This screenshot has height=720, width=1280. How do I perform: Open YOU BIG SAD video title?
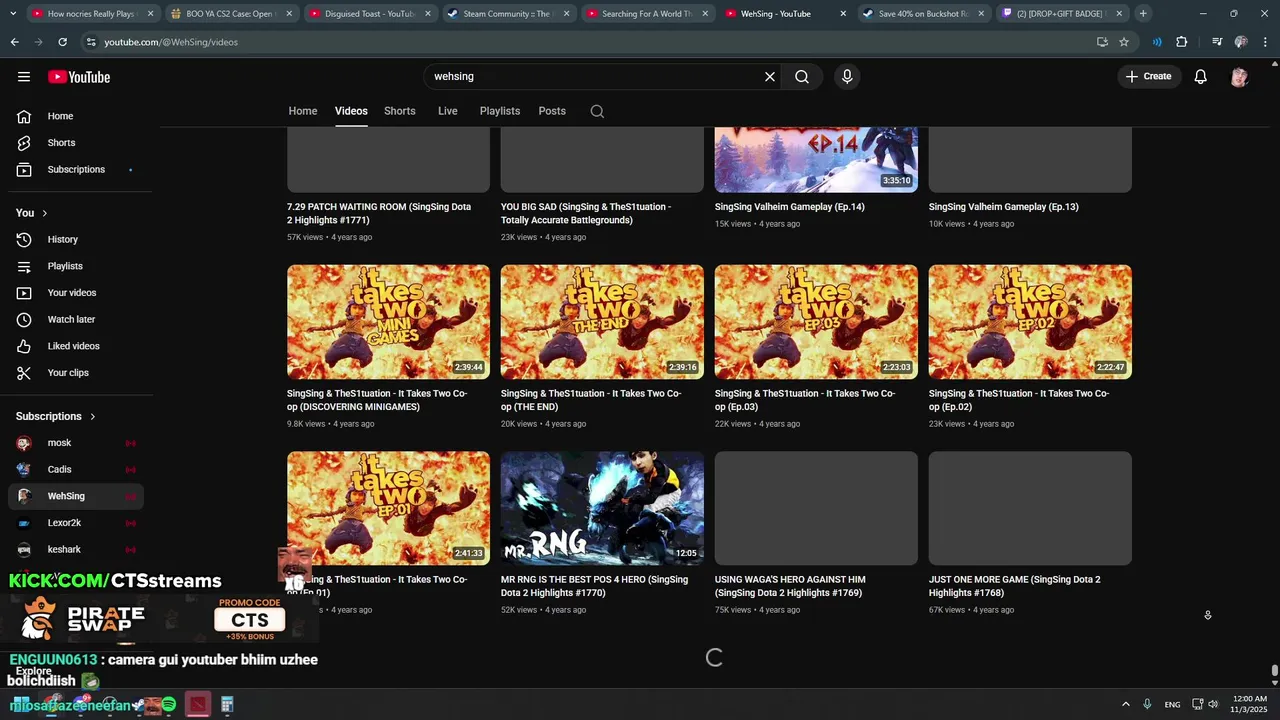point(586,213)
